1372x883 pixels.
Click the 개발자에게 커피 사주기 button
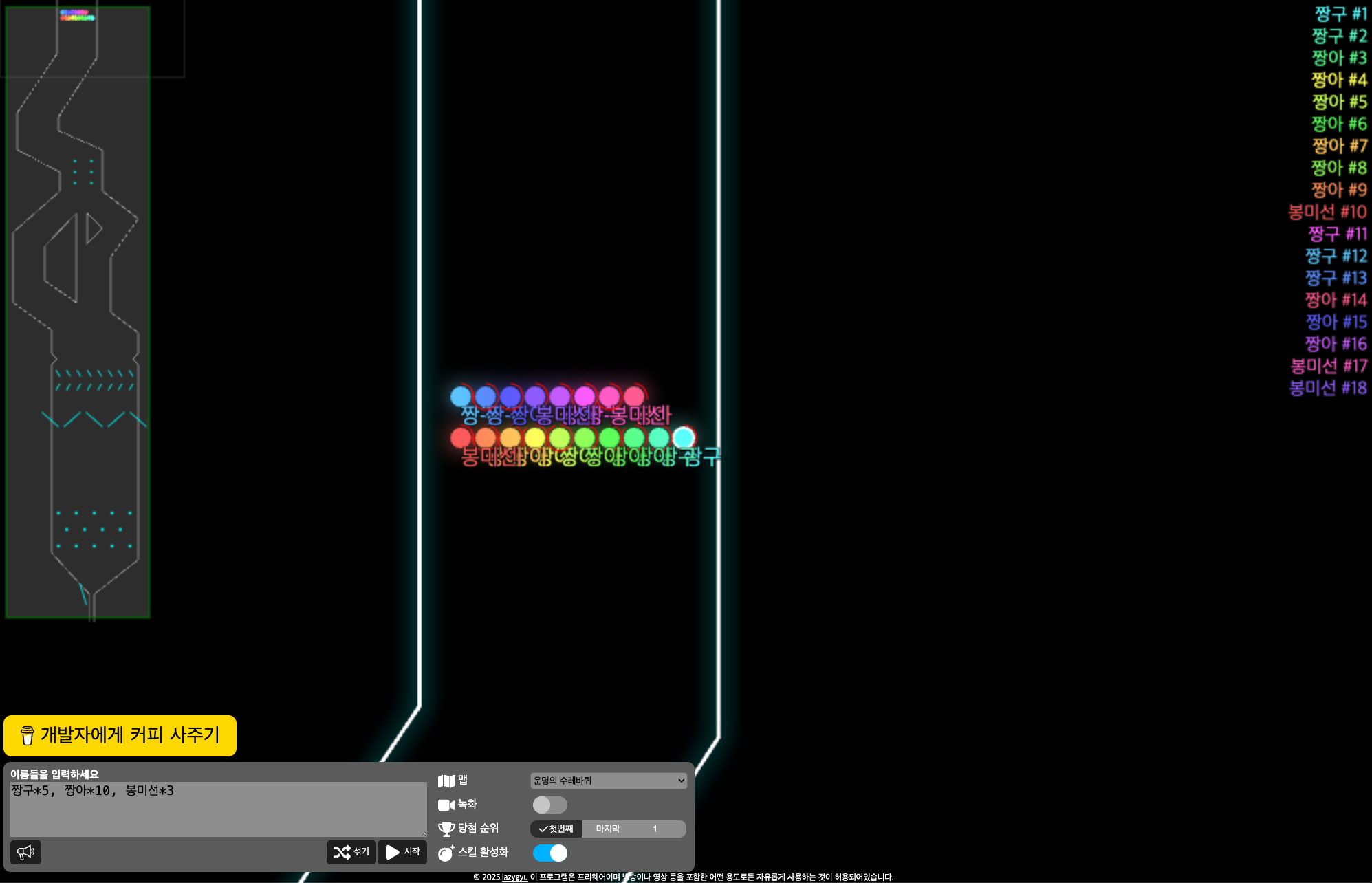coord(120,735)
